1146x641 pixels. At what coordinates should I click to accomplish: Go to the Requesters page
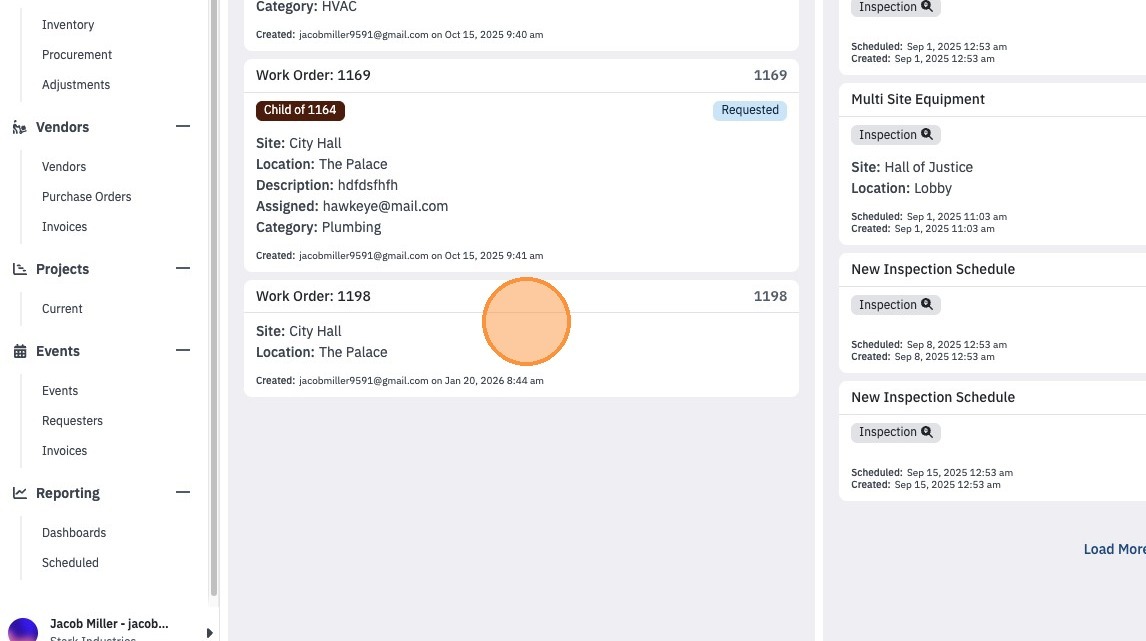coord(72,421)
